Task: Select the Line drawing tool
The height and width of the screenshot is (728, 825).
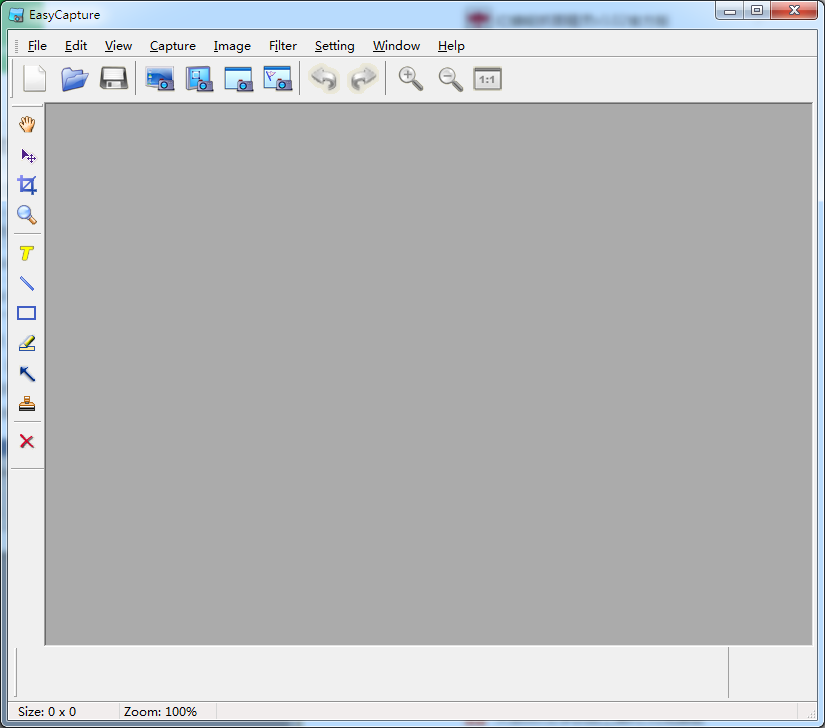Action: pos(27,284)
